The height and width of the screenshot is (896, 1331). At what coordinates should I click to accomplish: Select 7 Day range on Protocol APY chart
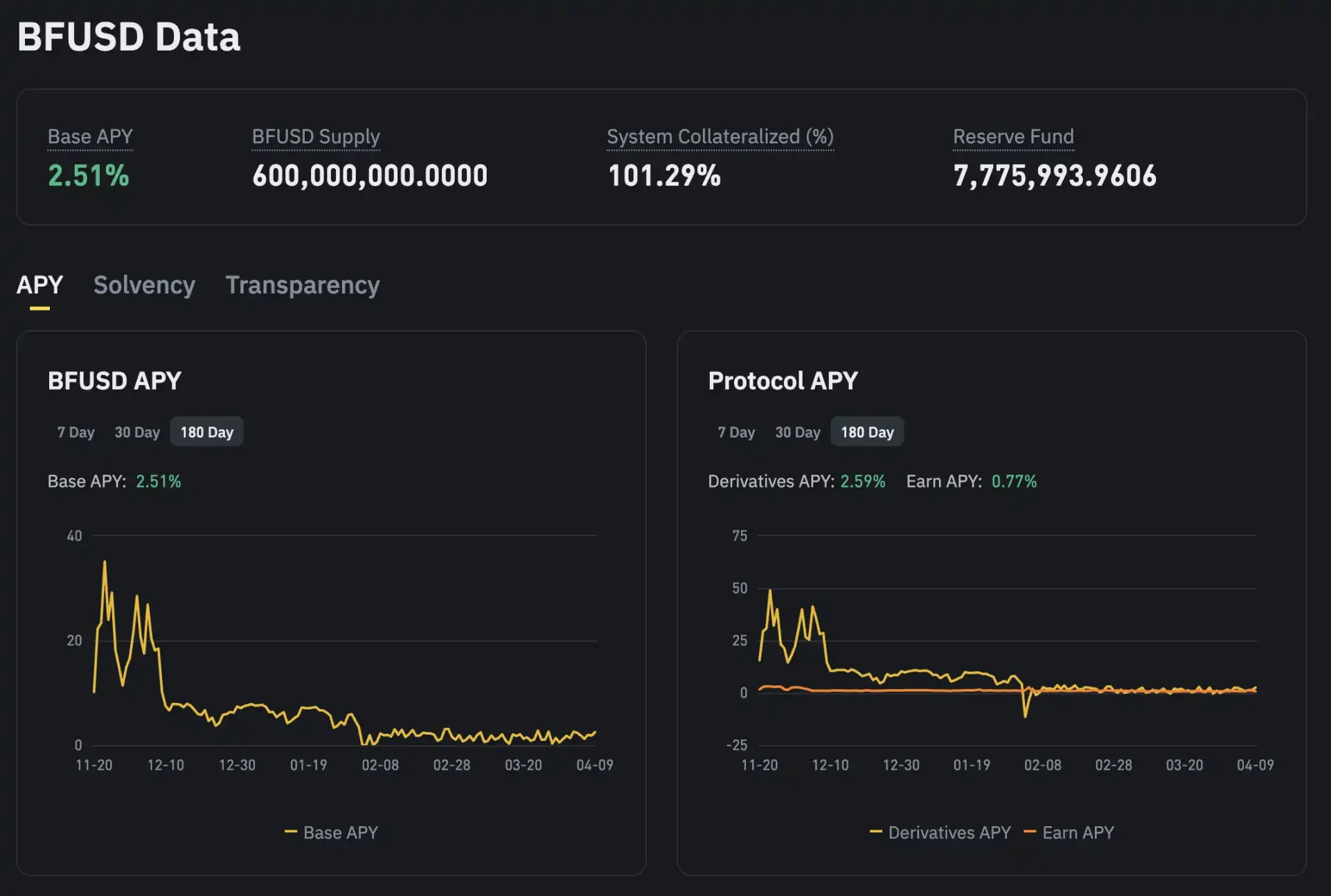pyautogui.click(x=735, y=431)
